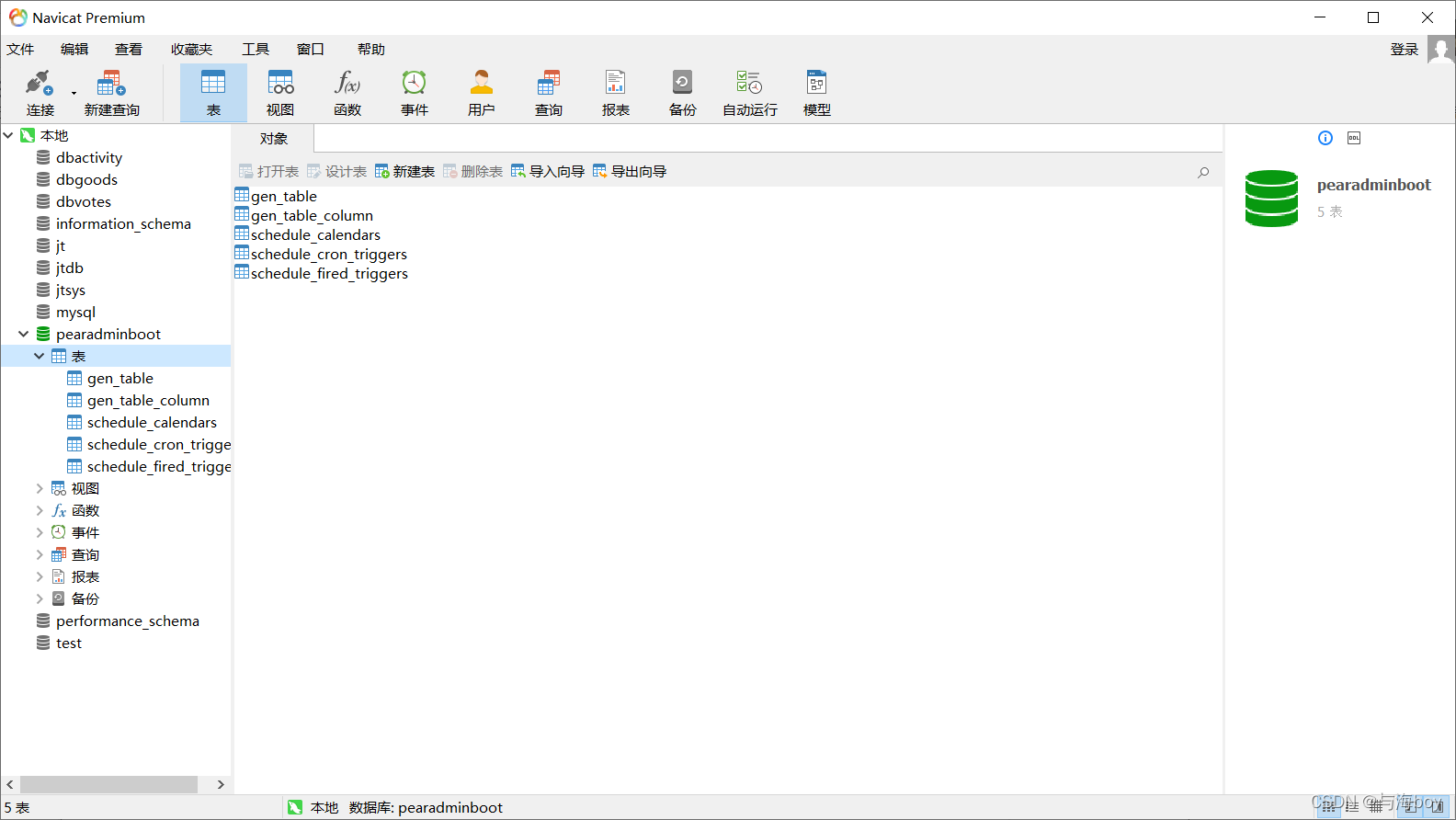1456x820 pixels.
Task: Click the sidebar scroll right arrow
Action: pos(221,784)
